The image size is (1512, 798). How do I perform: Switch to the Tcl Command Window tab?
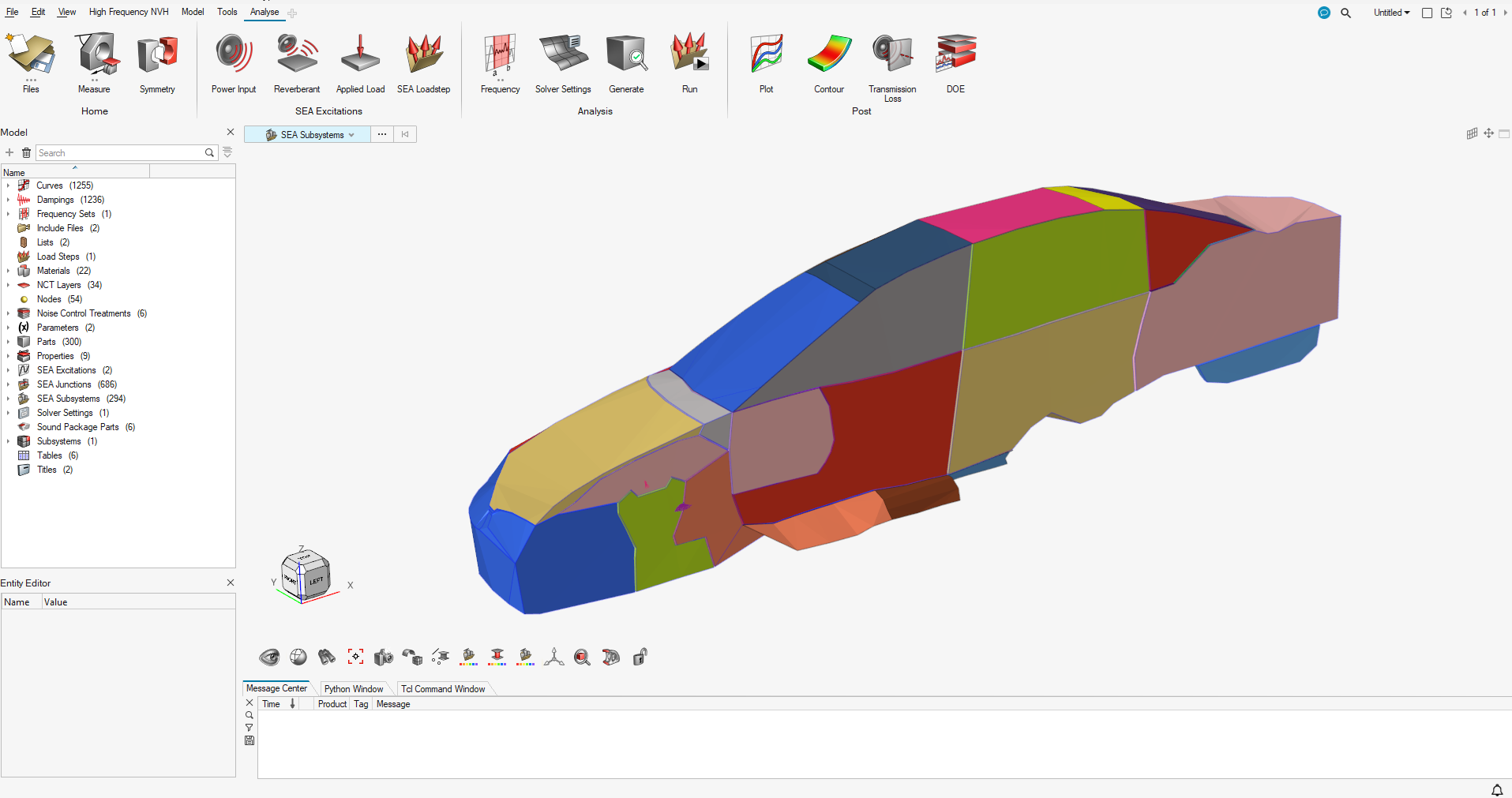tap(443, 688)
